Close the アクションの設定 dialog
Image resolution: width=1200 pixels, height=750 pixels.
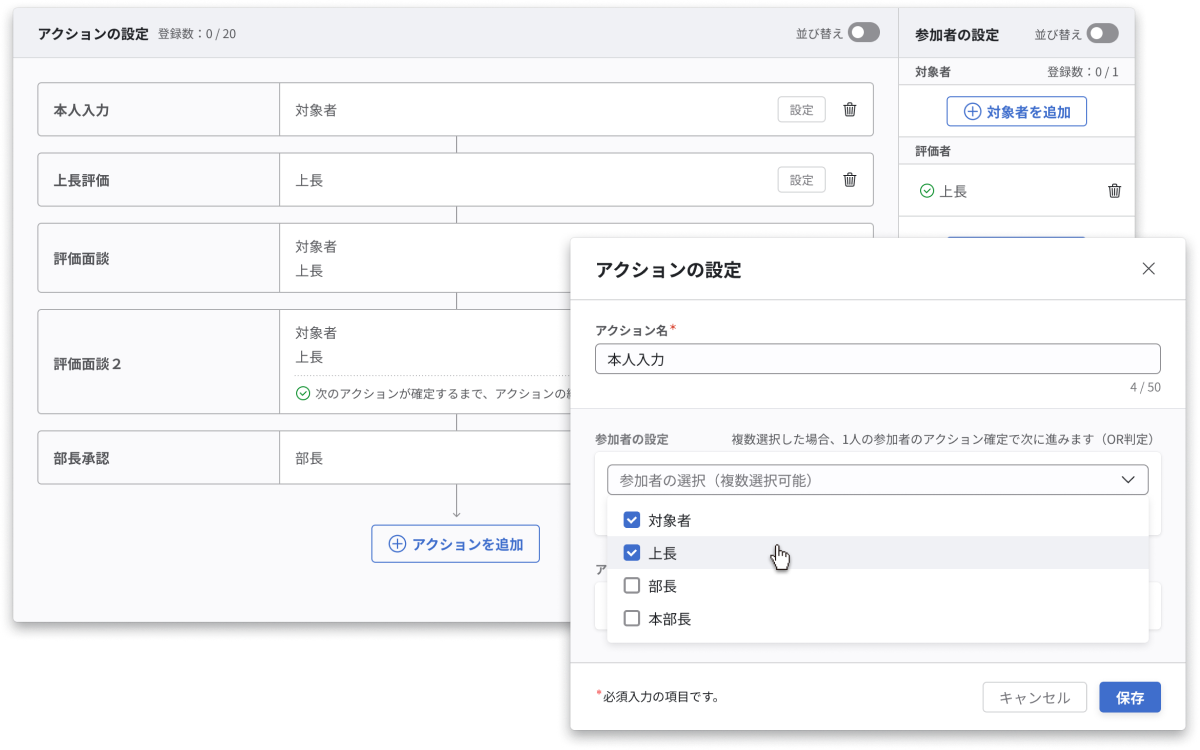tap(1148, 269)
